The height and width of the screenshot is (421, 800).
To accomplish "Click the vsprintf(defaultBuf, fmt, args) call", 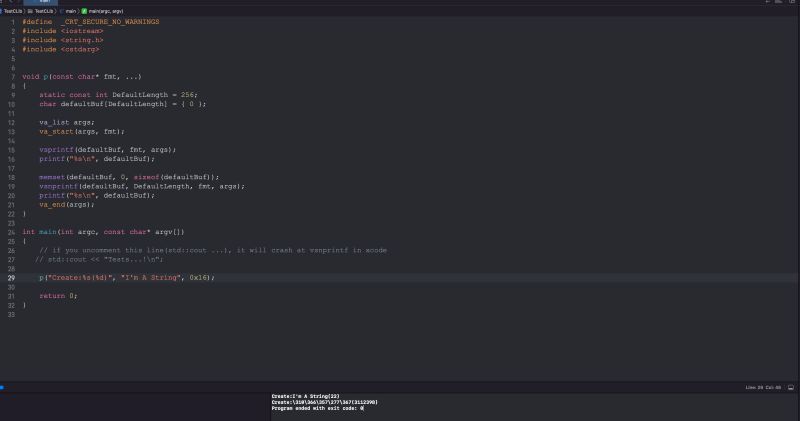I will click(107, 150).
